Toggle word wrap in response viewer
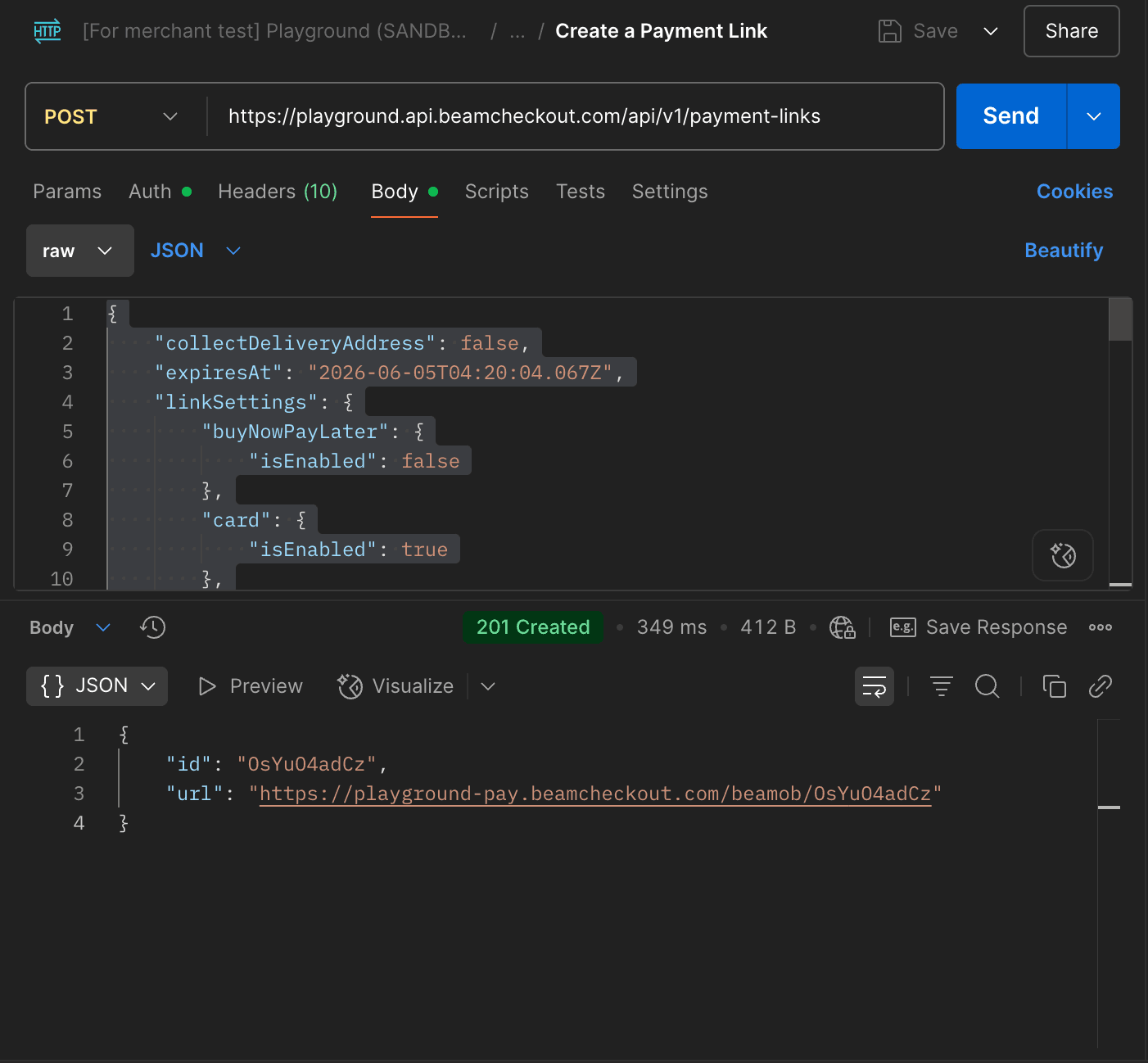1148x1063 pixels. (x=874, y=686)
